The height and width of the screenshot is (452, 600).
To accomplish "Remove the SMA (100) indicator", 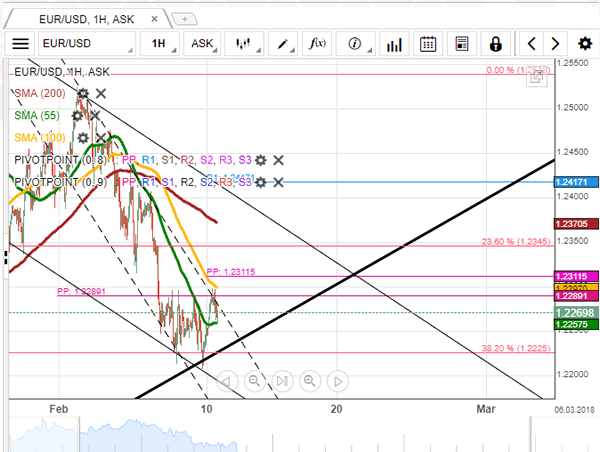I will point(101,138).
